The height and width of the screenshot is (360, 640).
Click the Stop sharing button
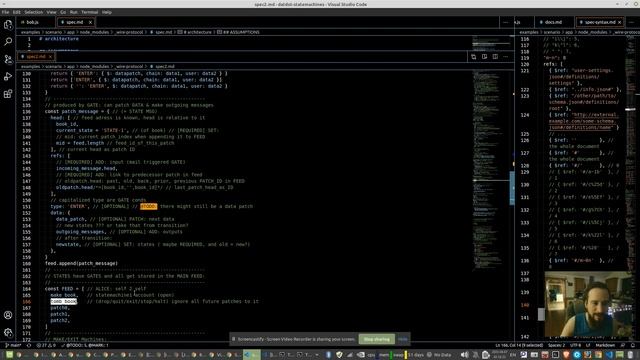[376, 339]
